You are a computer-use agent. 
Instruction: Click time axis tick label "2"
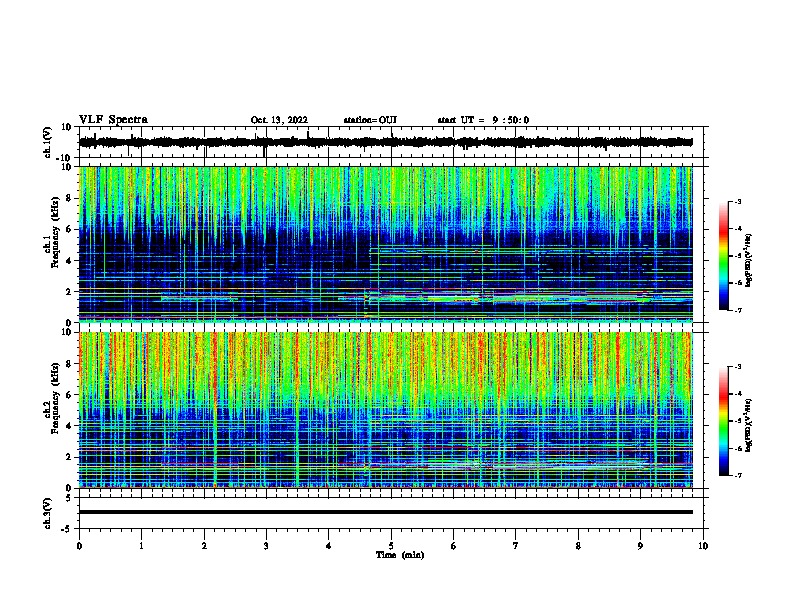[x=204, y=546]
